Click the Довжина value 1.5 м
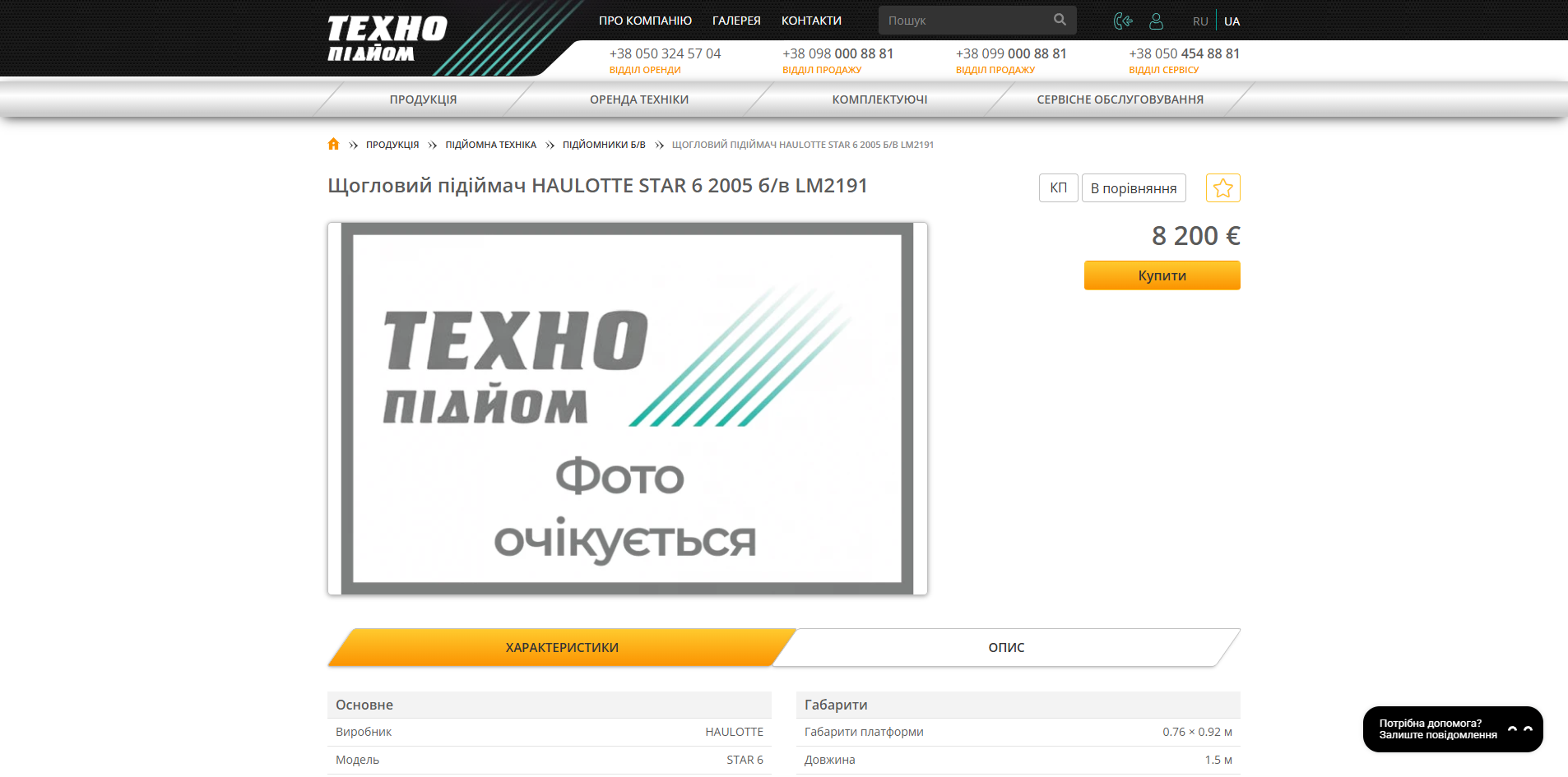This screenshot has height=777, width=1568. (1218, 760)
